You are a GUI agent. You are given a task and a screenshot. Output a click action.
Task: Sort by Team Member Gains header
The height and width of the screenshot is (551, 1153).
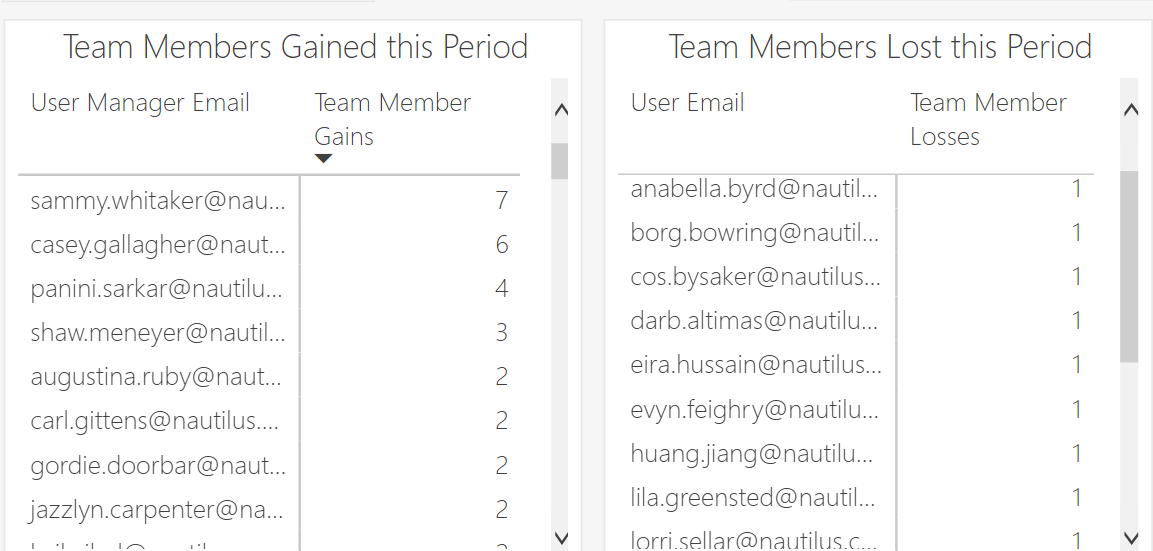(392, 119)
